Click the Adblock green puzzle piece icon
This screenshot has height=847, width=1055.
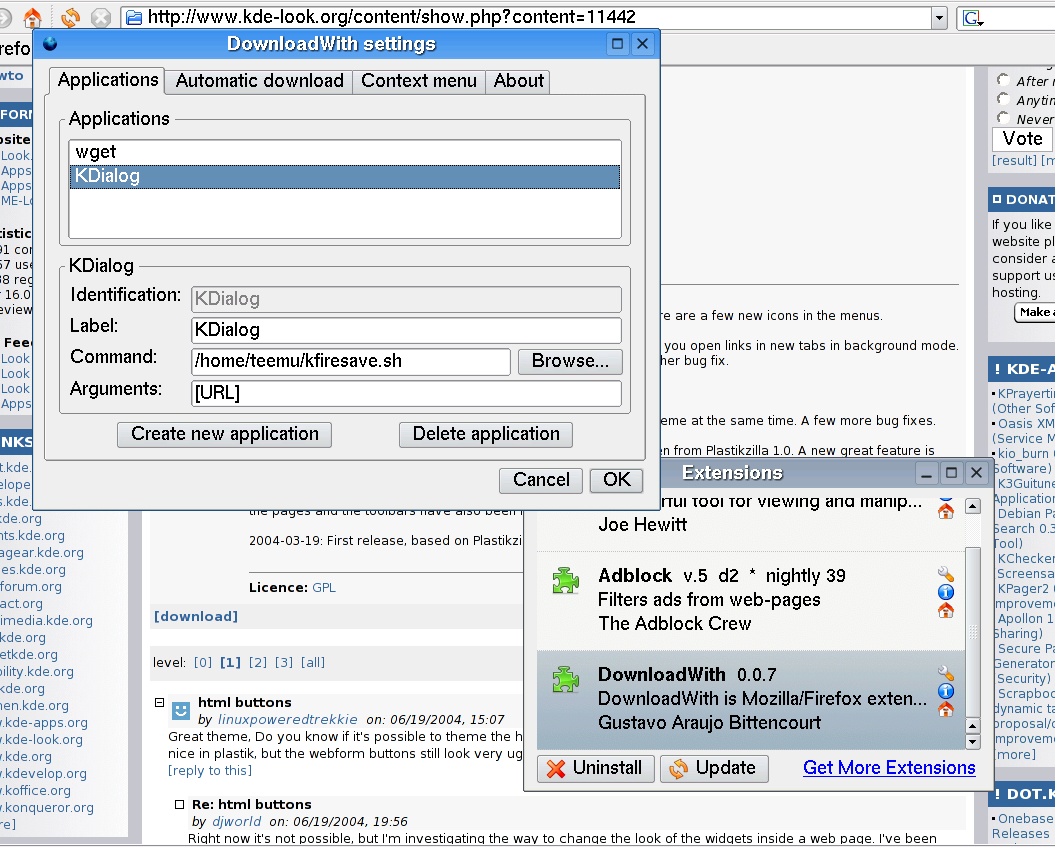(x=565, y=580)
